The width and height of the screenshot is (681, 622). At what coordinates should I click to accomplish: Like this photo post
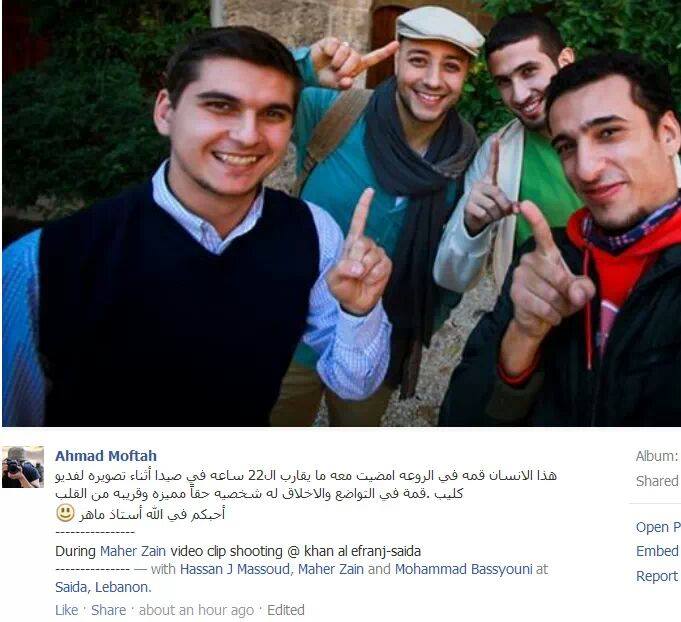pos(66,610)
